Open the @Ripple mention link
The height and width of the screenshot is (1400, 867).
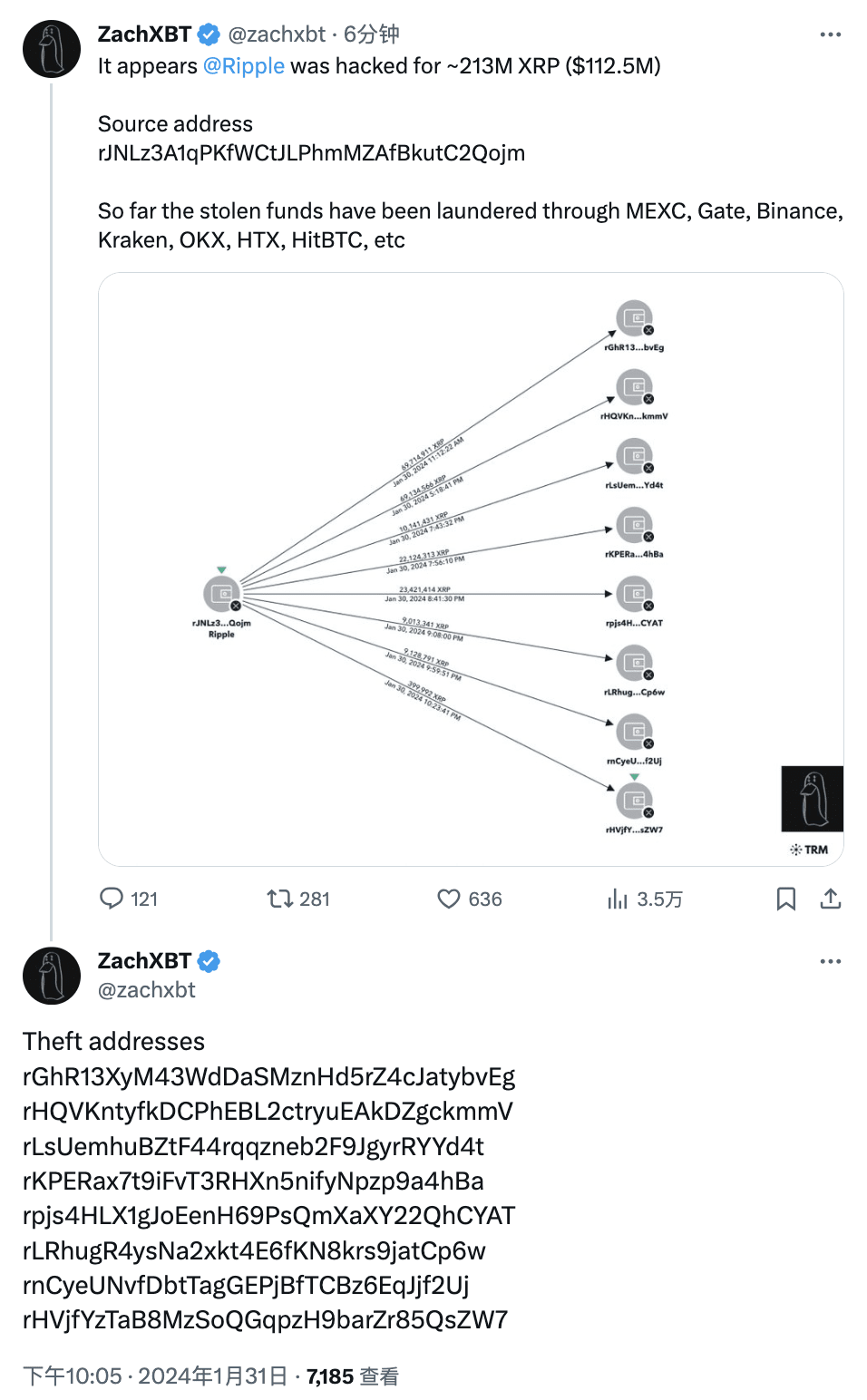pyautogui.click(x=244, y=65)
